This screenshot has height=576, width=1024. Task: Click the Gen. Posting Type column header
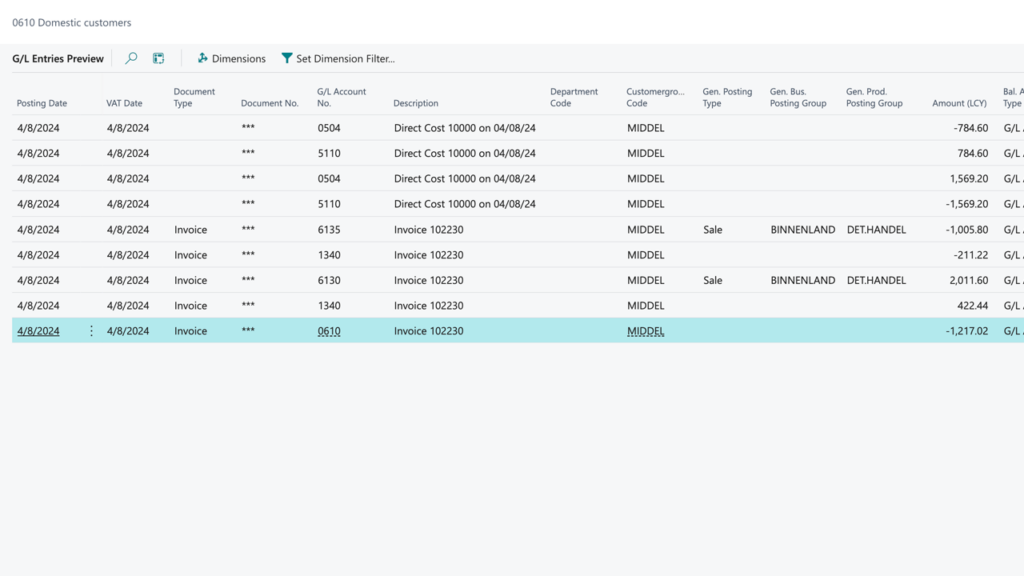tap(727, 97)
